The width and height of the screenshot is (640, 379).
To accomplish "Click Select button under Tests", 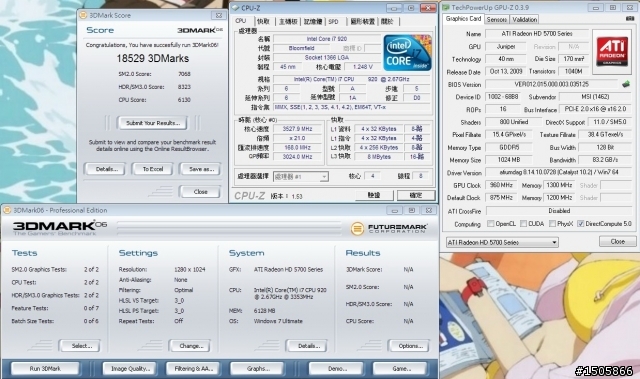I will point(80,346).
